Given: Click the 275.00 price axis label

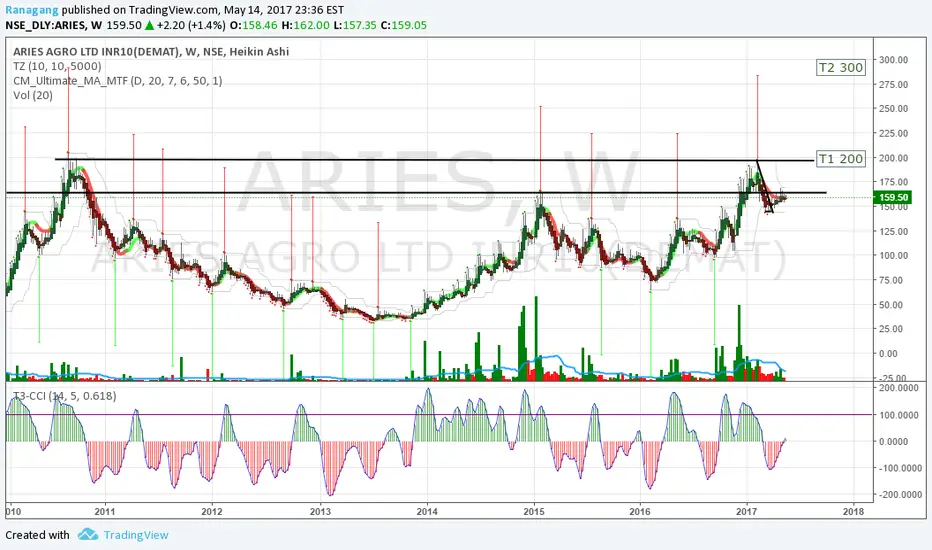Looking at the screenshot, I should point(893,85).
